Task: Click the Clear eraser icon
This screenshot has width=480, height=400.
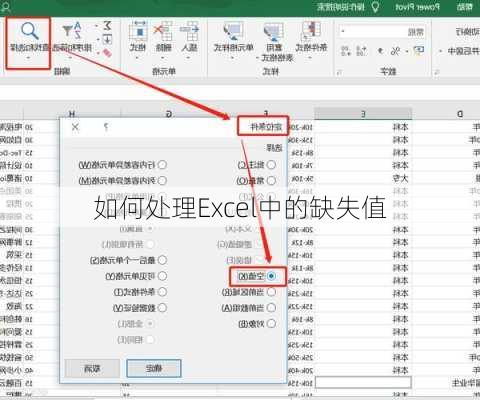Action: coord(107,53)
